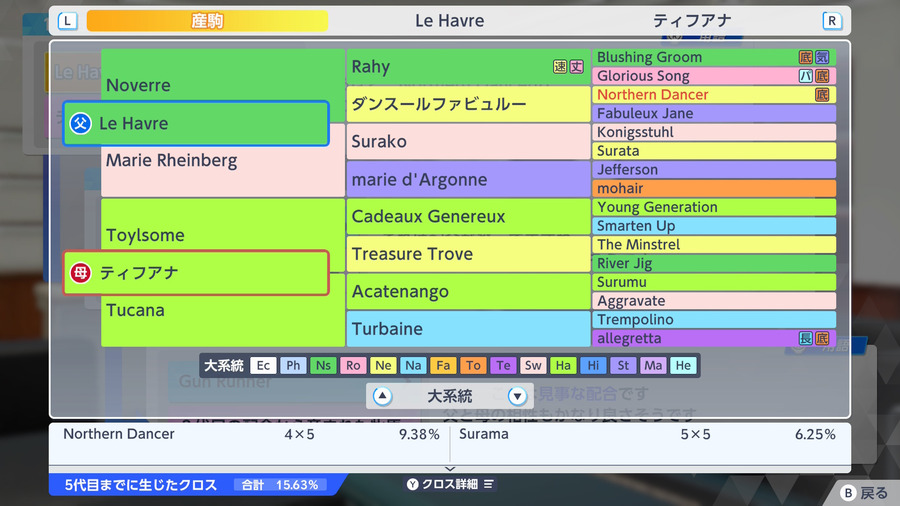This screenshot has height=506, width=900.
Task: Click the Ec lineage color swatch
Action: pyautogui.click(x=263, y=365)
